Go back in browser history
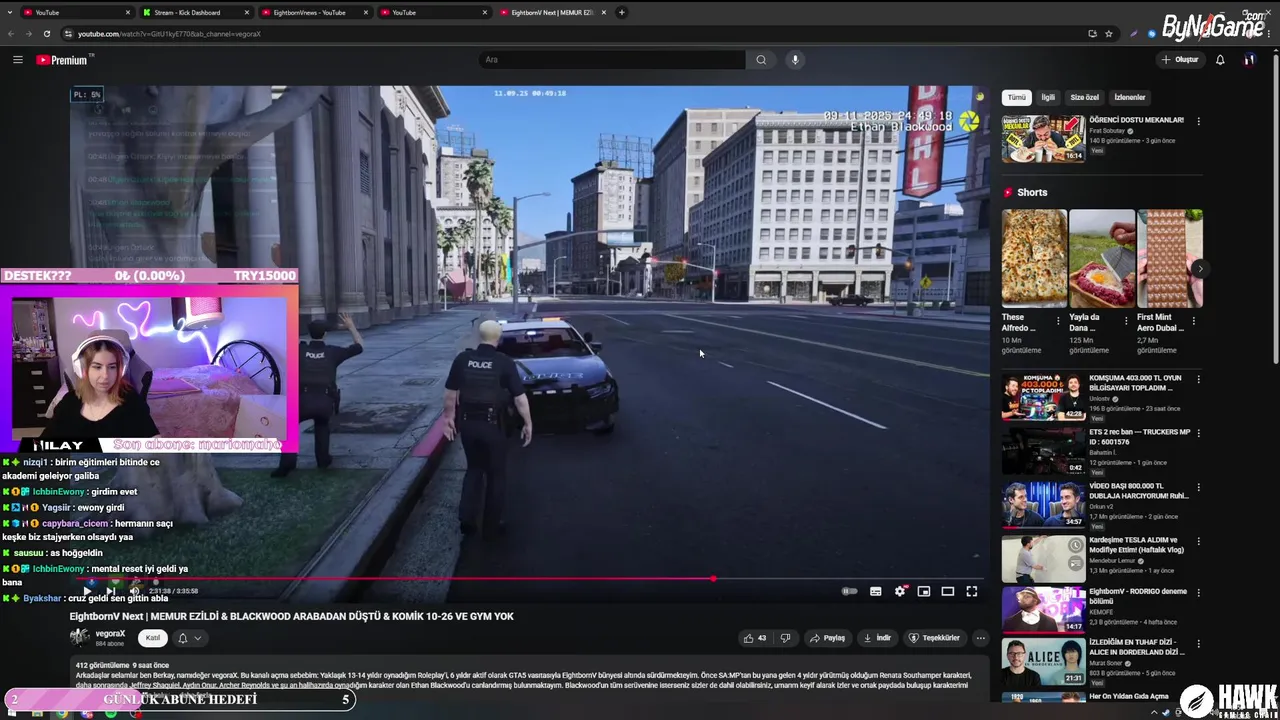1280x720 pixels. (11, 34)
